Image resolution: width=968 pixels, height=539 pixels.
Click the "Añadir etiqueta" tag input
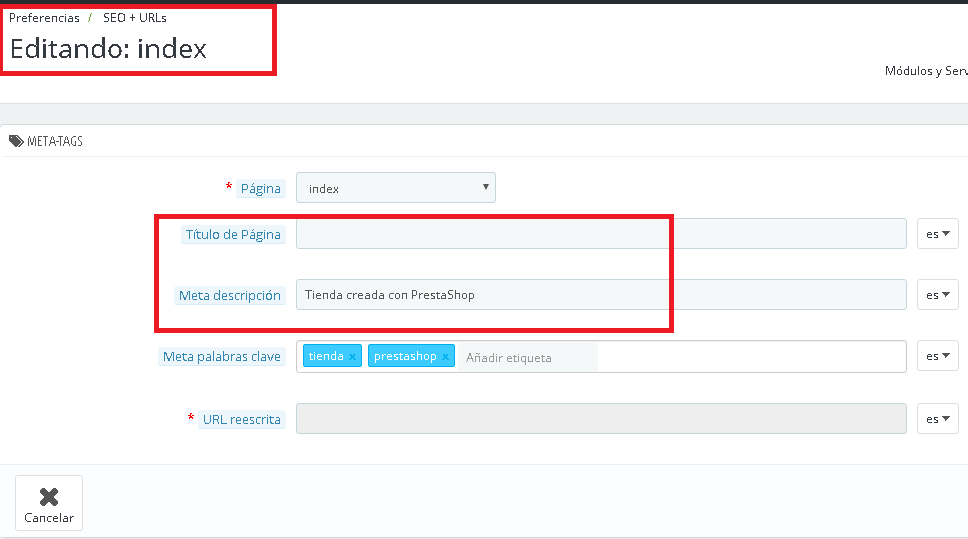coord(528,357)
